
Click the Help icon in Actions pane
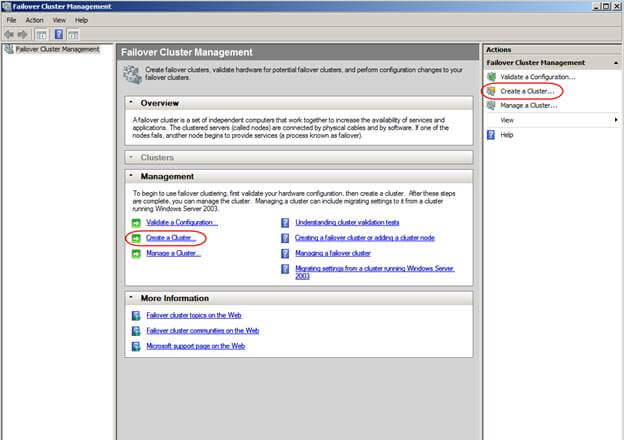click(x=491, y=135)
